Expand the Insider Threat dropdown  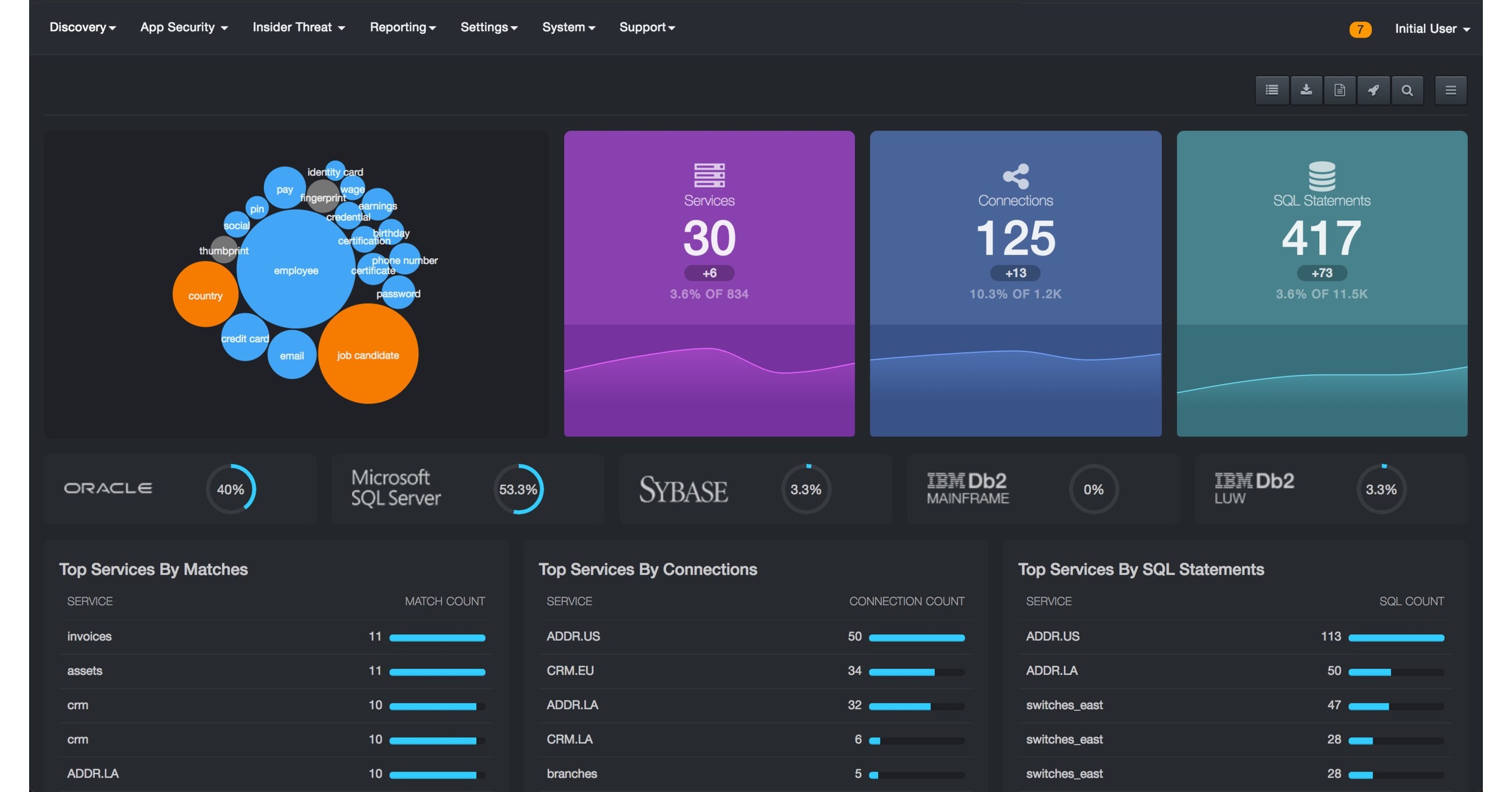(298, 27)
